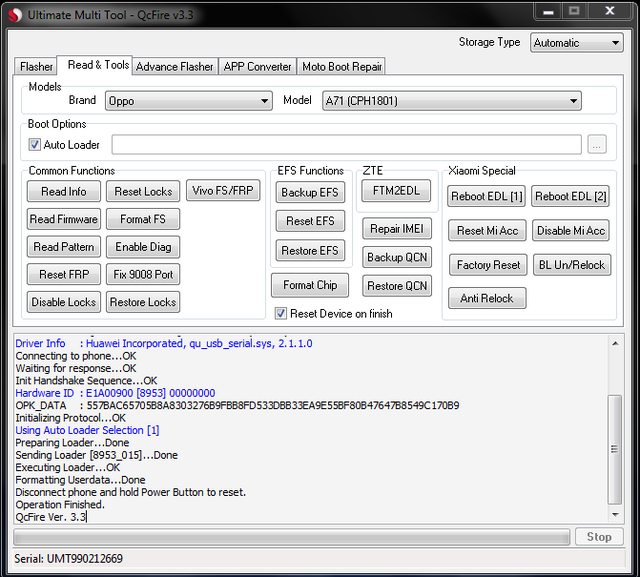This screenshot has width=640, height=577.
Task: Click the log scrollbar thumb
Action: tap(615, 449)
